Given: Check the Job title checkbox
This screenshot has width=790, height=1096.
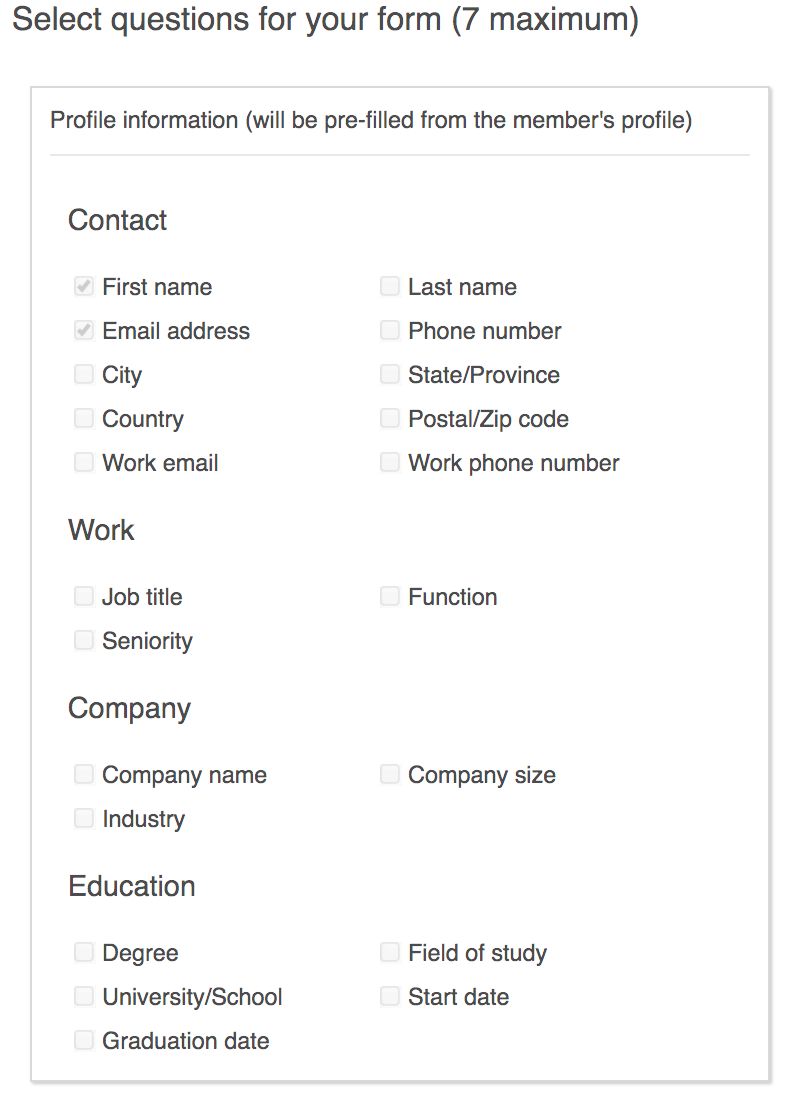Looking at the screenshot, I should point(84,597).
